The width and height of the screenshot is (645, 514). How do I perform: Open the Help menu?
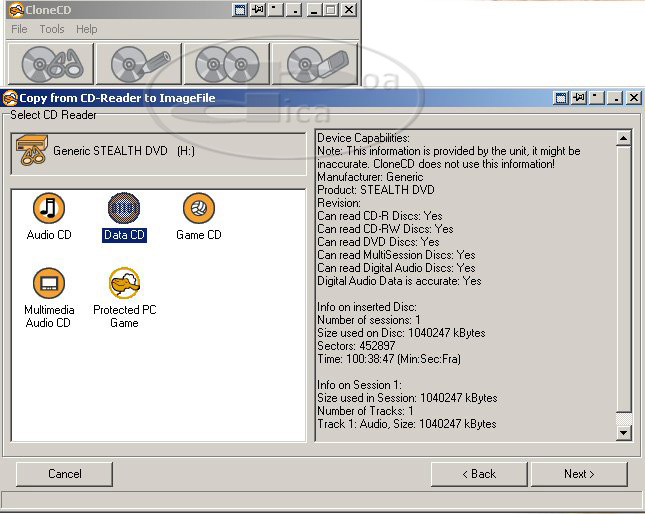pos(87,29)
